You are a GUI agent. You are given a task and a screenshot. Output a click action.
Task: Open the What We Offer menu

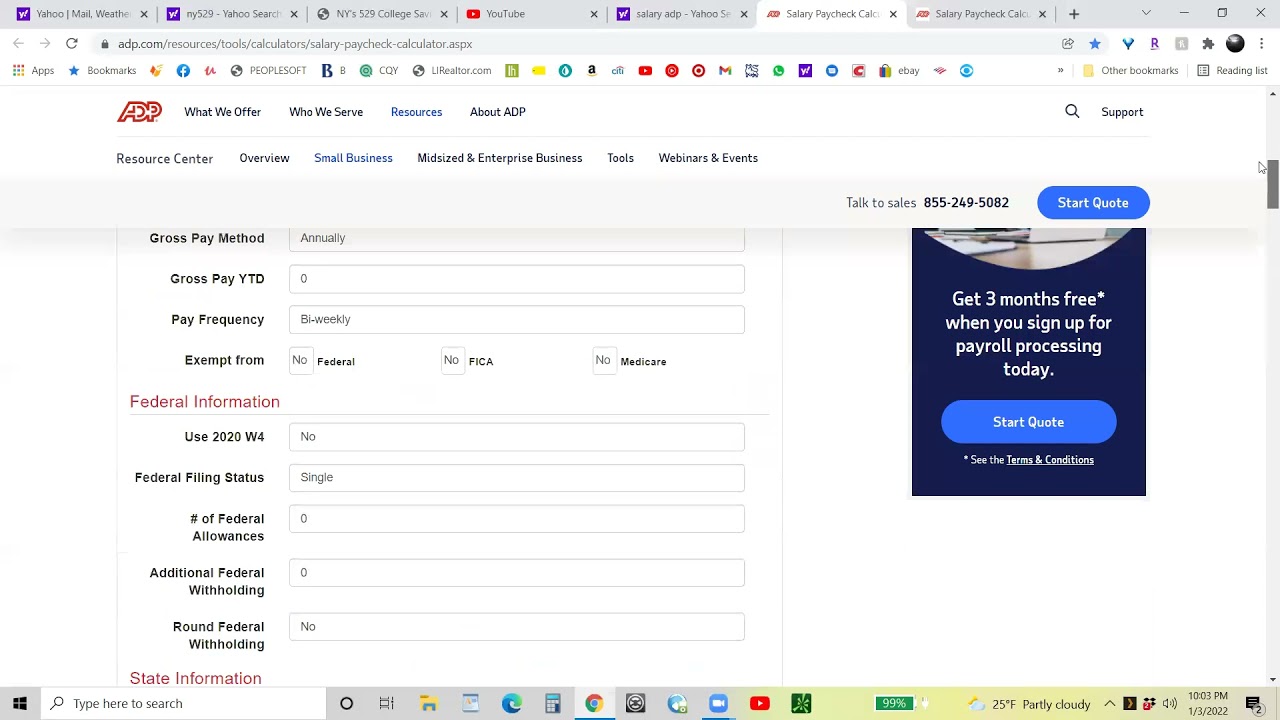[222, 112]
